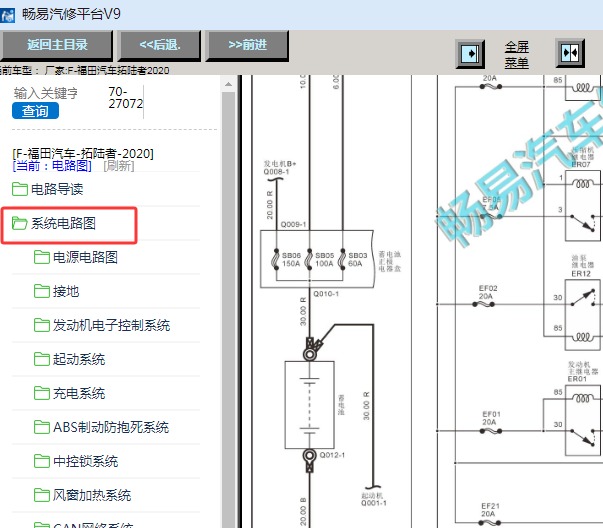Click the 全屏 link
The height and width of the screenshot is (528, 603).
(x=516, y=47)
